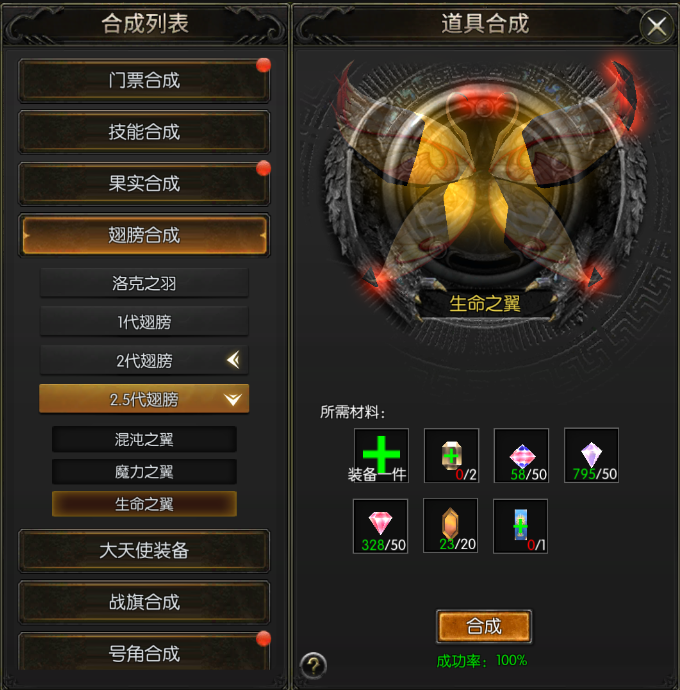
Task: Expand the 2代翅膀 category arrow
Action: click(233, 360)
